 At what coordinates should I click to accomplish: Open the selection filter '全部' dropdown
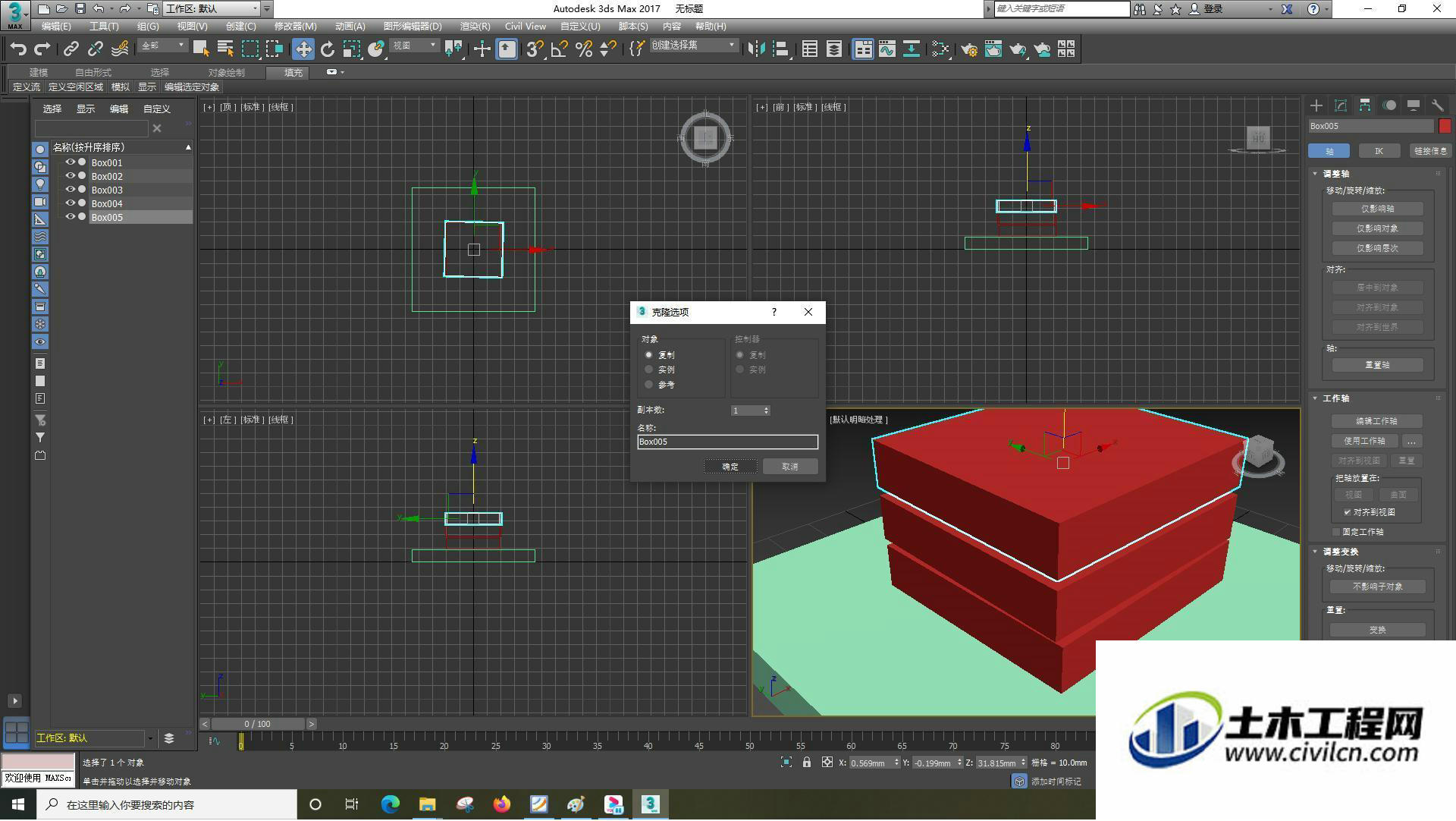pos(162,46)
